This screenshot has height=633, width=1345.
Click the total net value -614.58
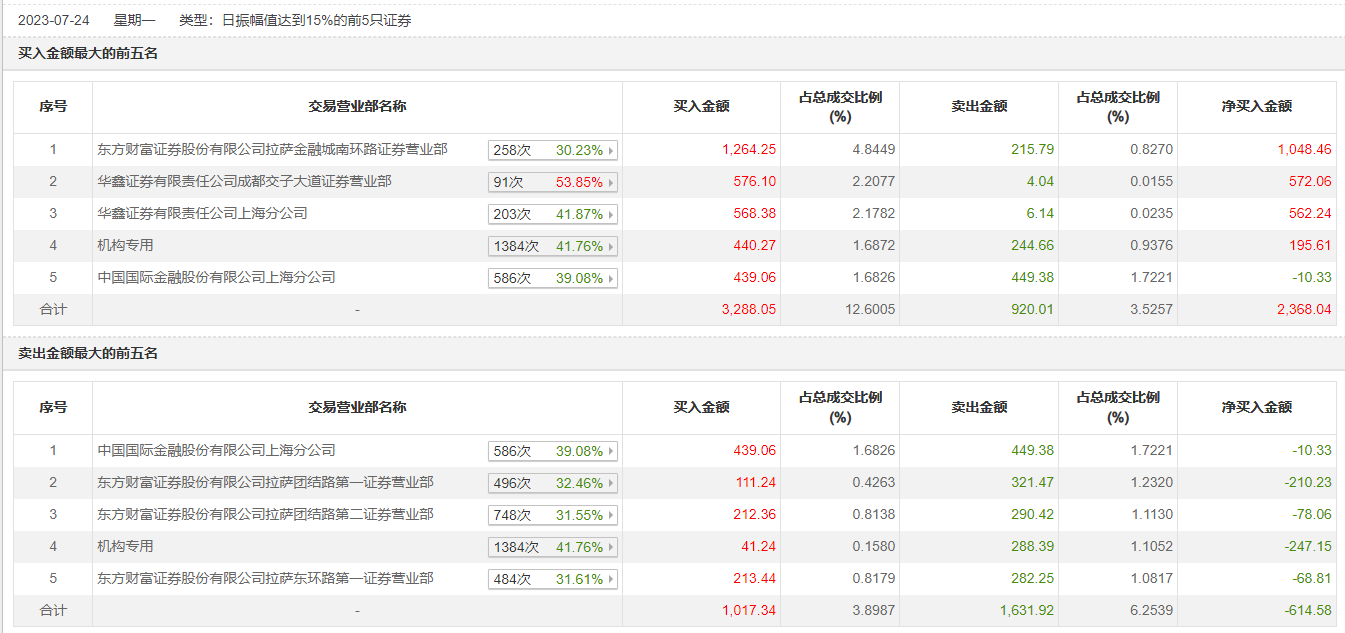(x=1307, y=610)
